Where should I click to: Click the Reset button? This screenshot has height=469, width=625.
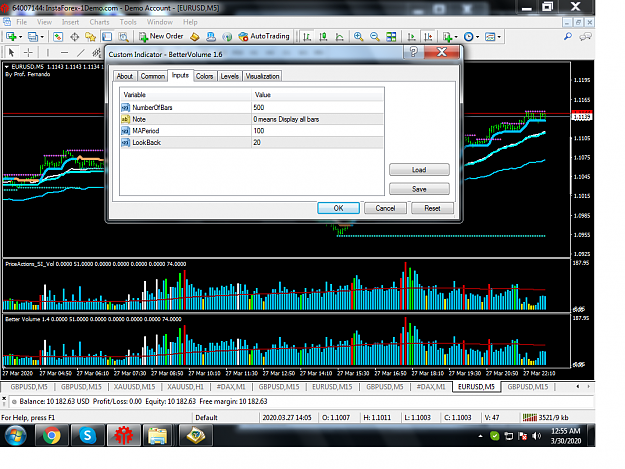click(x=432, y=208)
